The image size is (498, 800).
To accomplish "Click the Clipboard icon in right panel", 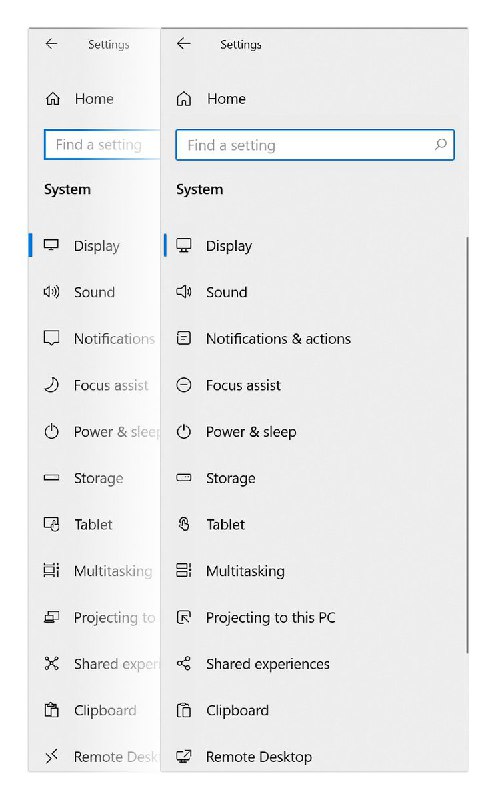I will pyautogui.click(x=184, y=710).
